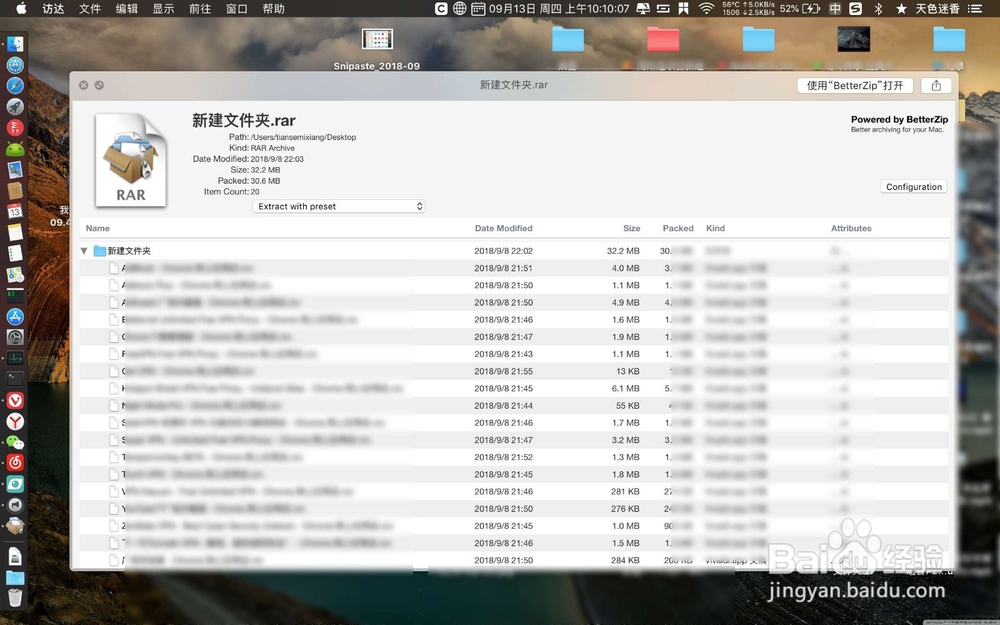Select the file row sized 4.0 MB

coord(514,268)
